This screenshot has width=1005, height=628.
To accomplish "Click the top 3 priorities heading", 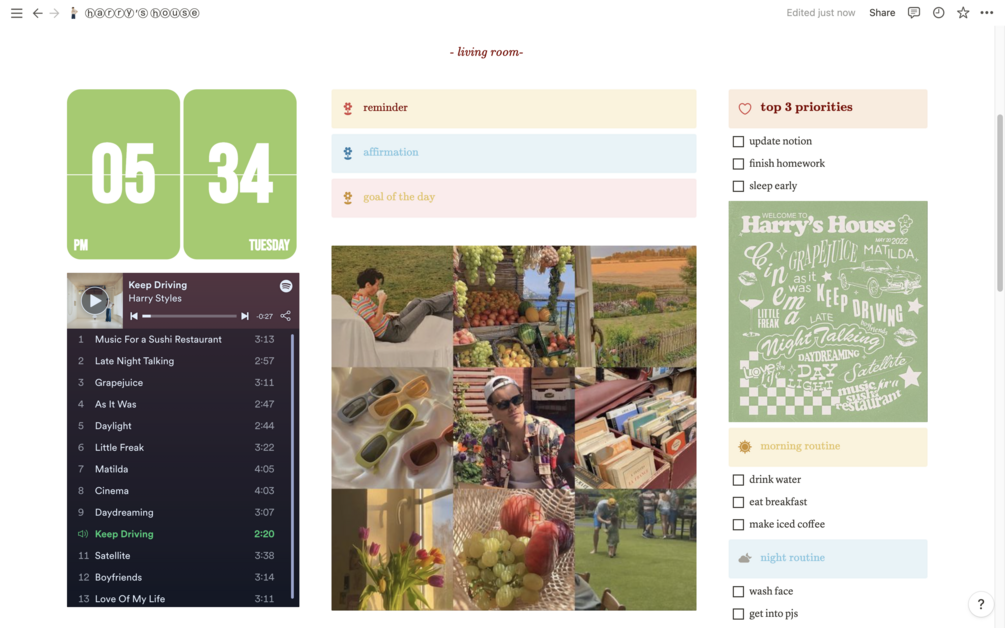I will tap(806, 108).
